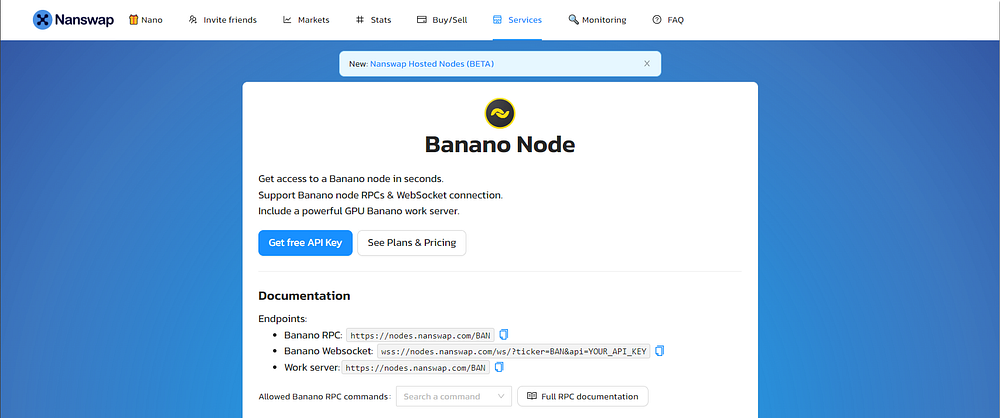Click Get free API Key button

(305, 243)
